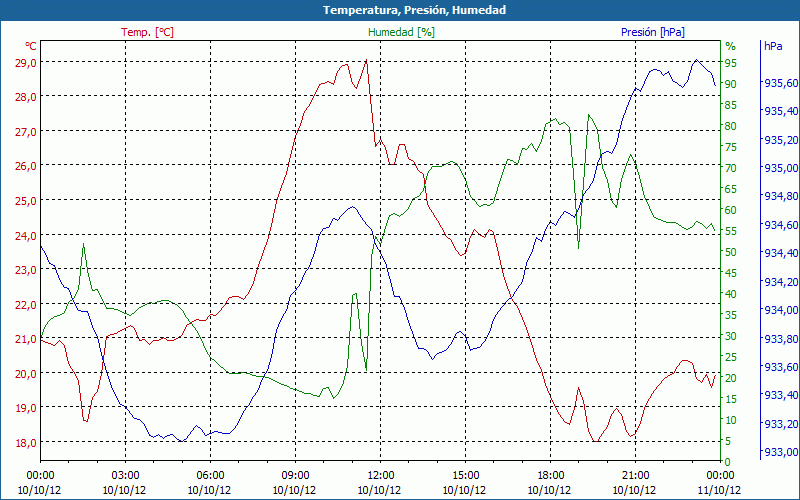Click temperature axis value '20,0'
This screenshot has width=800, height=500.
point(26,373)
